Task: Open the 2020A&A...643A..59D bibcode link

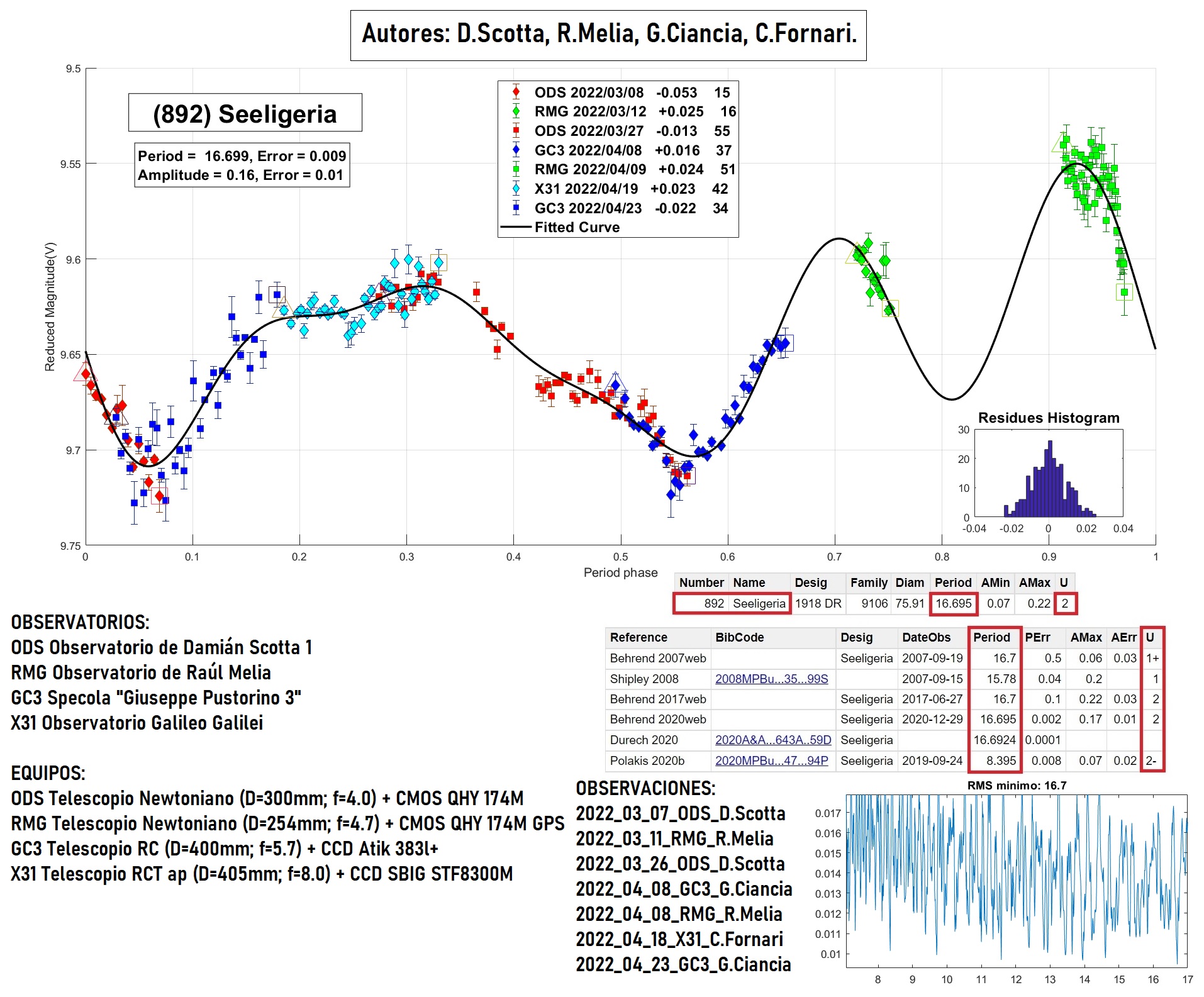Action: (773, 740)
